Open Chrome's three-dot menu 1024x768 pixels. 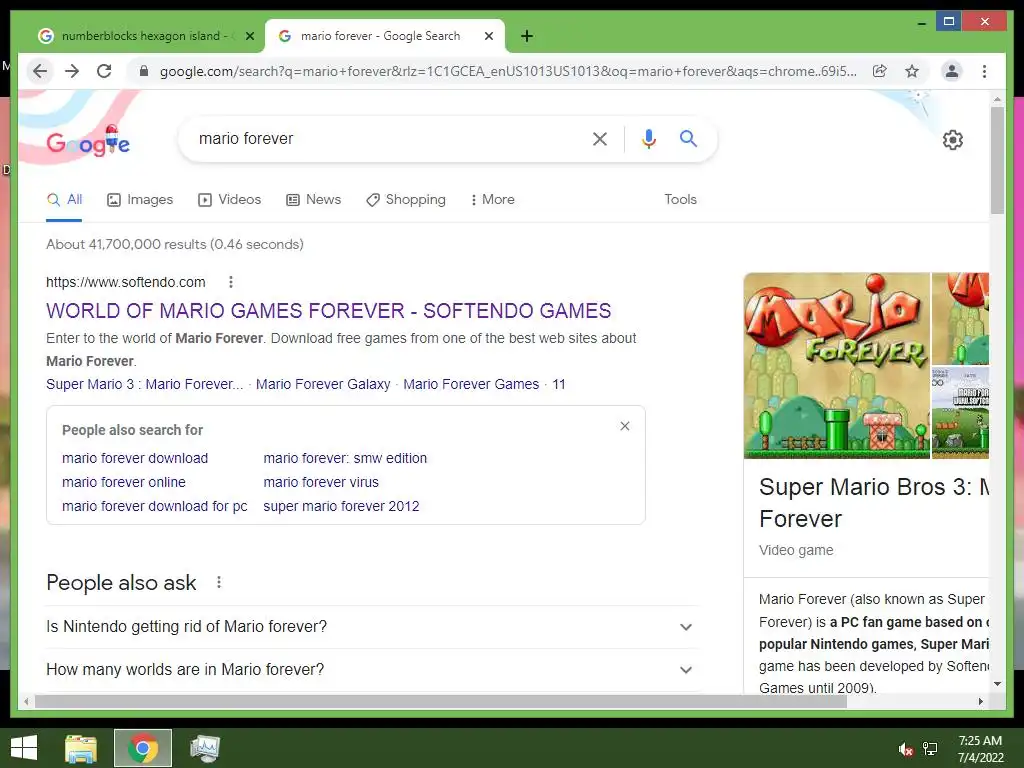[x=984, y=71]
